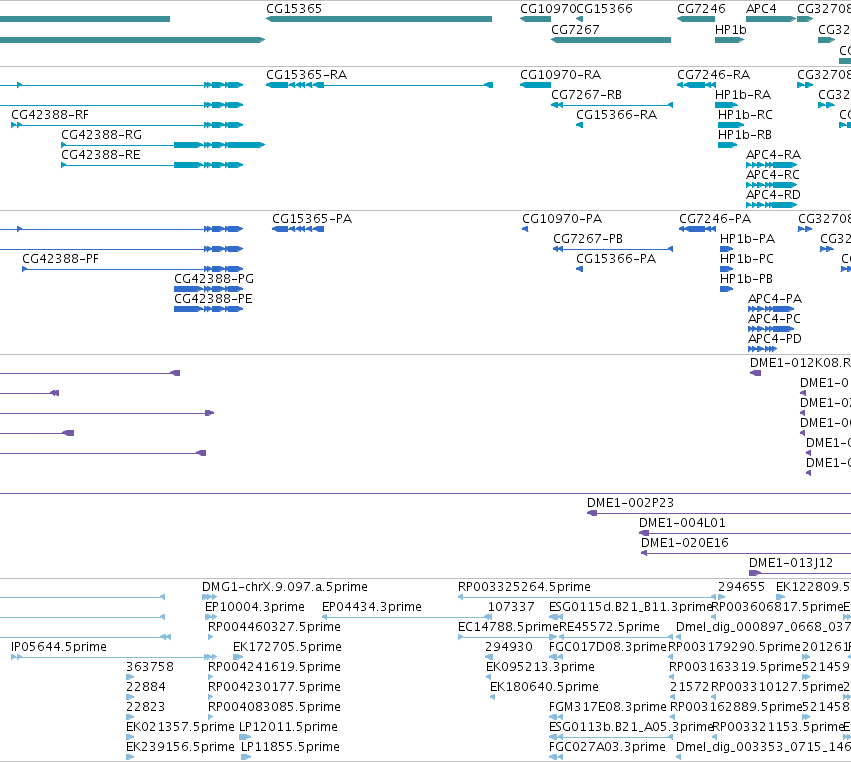Click the LP11855.5prime label
Image resolution: width=851 pixels, height=762 pixels.
290,747
